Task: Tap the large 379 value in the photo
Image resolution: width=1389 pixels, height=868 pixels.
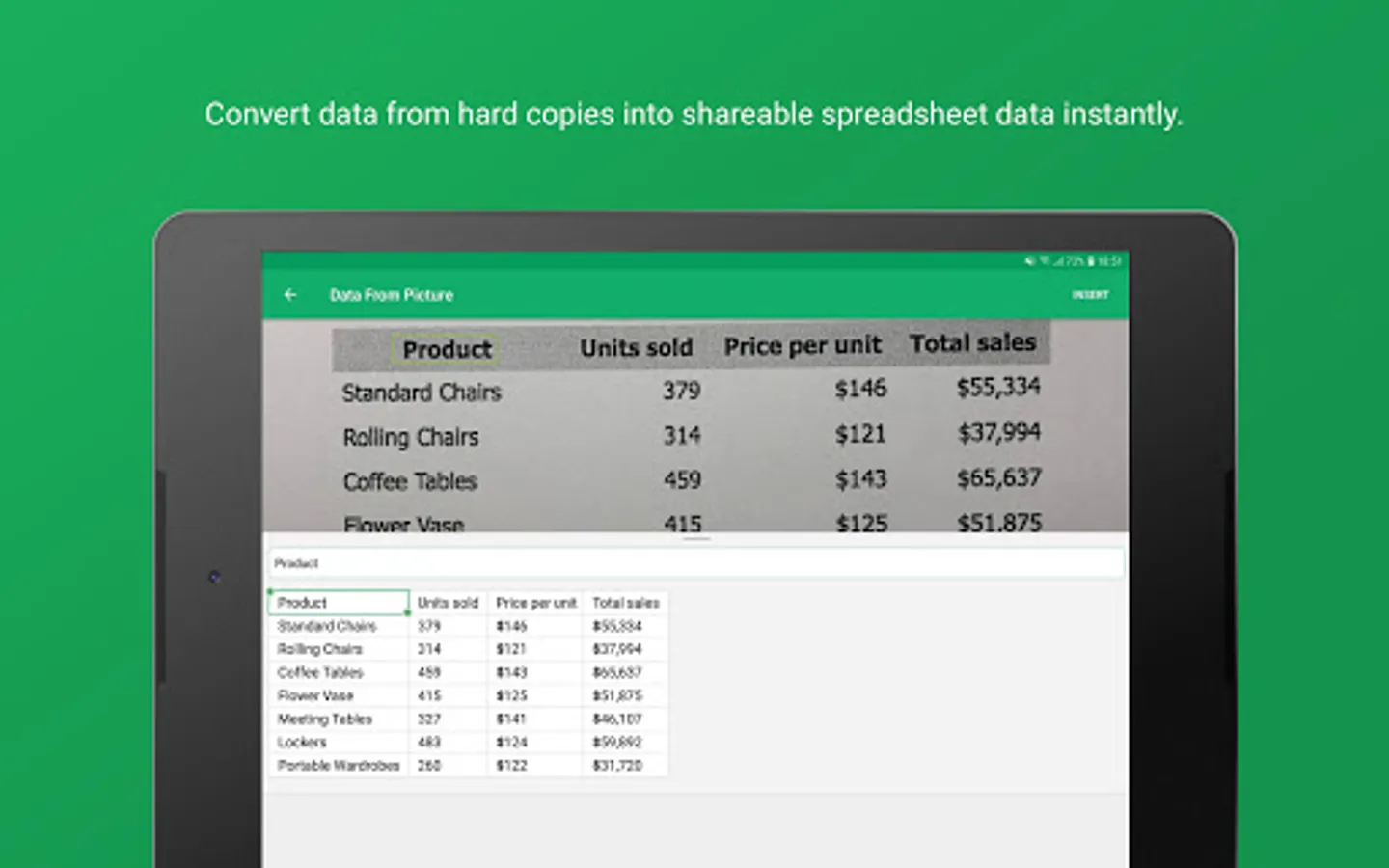Action: click(681, 391)
